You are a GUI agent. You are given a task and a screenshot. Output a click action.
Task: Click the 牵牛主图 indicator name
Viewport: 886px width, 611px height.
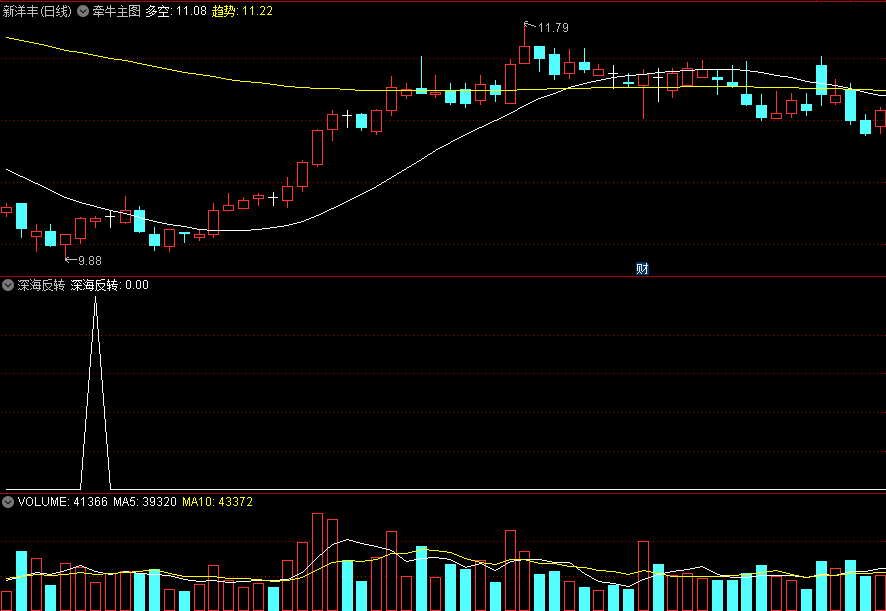(x=116, y=11)
